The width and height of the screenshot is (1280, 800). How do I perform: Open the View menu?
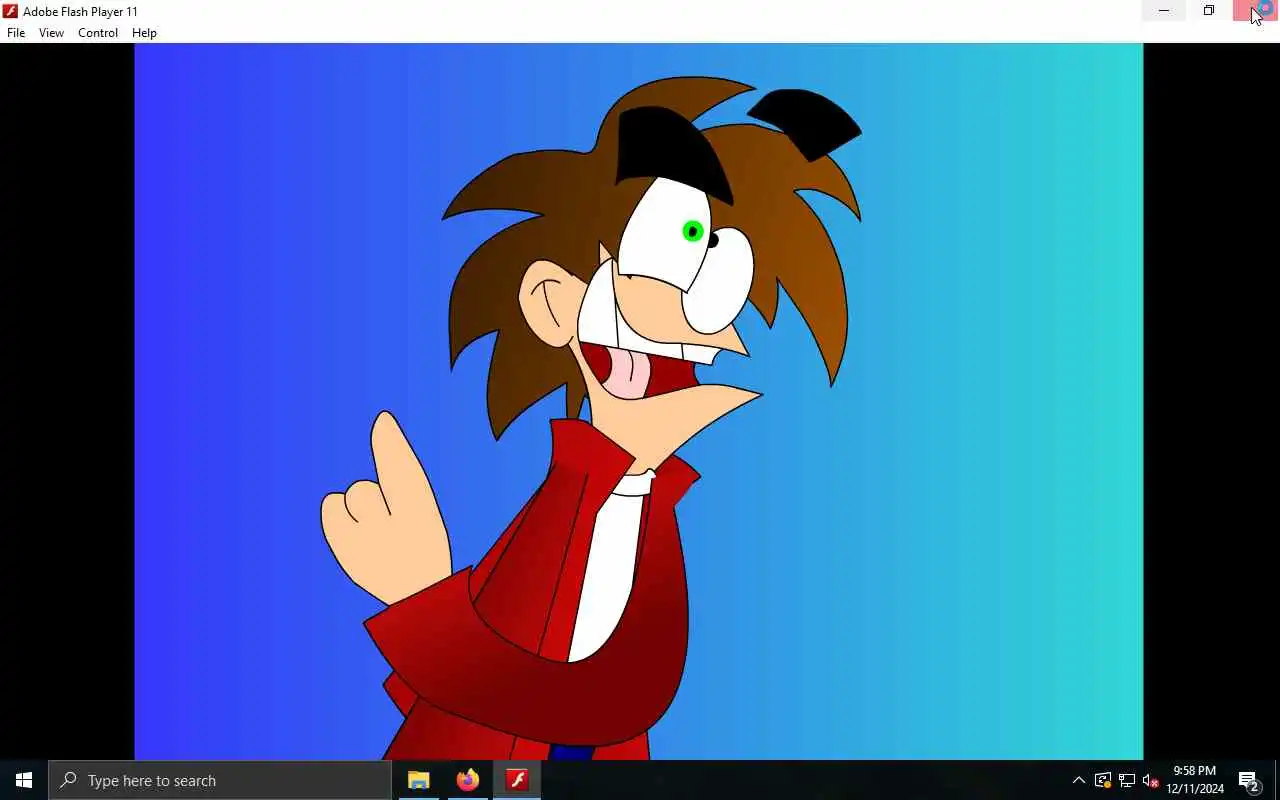(x=51, y=33)
